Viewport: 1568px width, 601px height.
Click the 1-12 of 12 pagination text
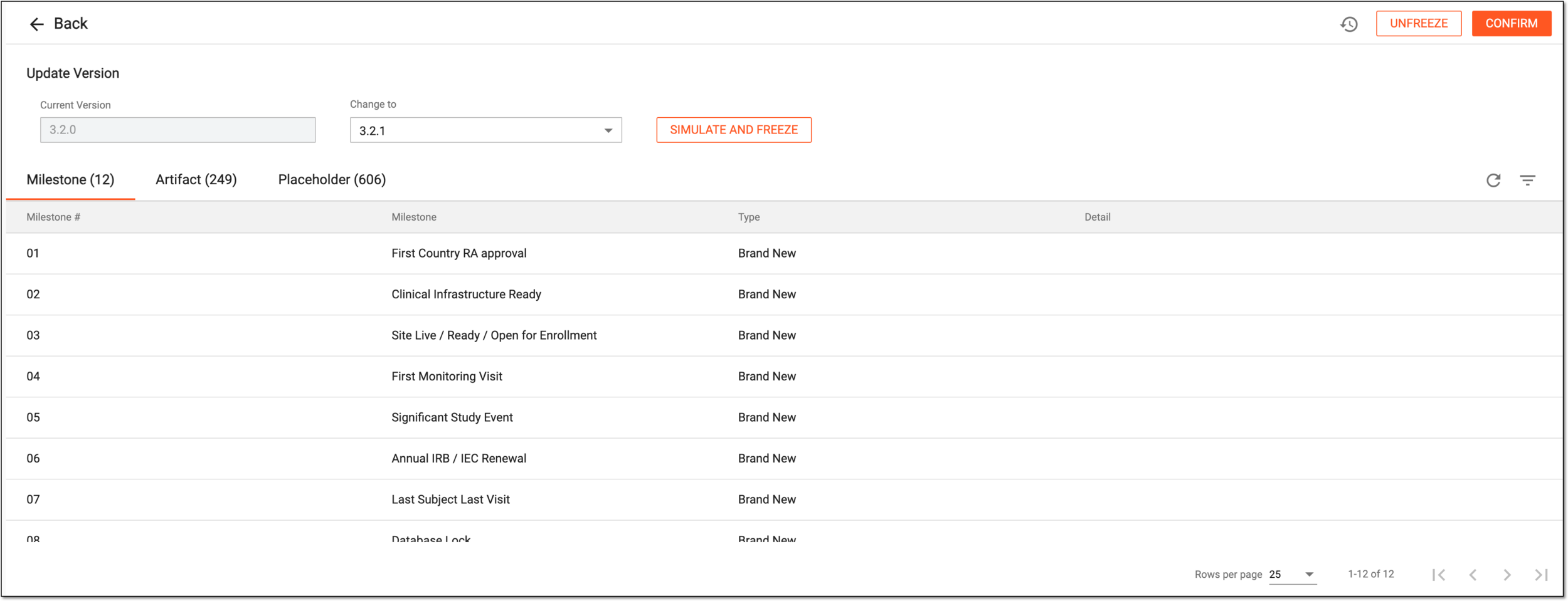tap(1371, 574)
